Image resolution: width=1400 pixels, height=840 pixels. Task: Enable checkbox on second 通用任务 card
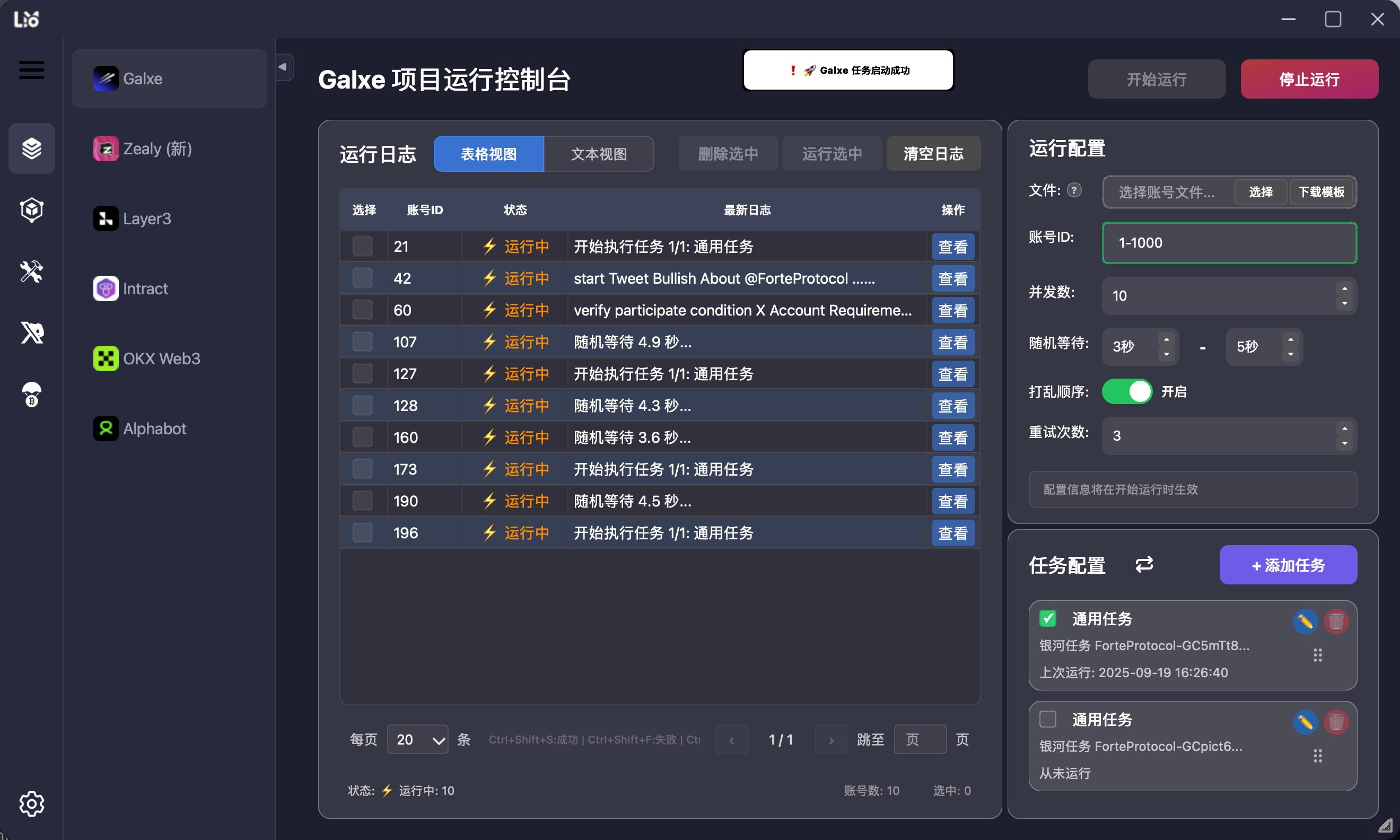(x=1047, y=719)
